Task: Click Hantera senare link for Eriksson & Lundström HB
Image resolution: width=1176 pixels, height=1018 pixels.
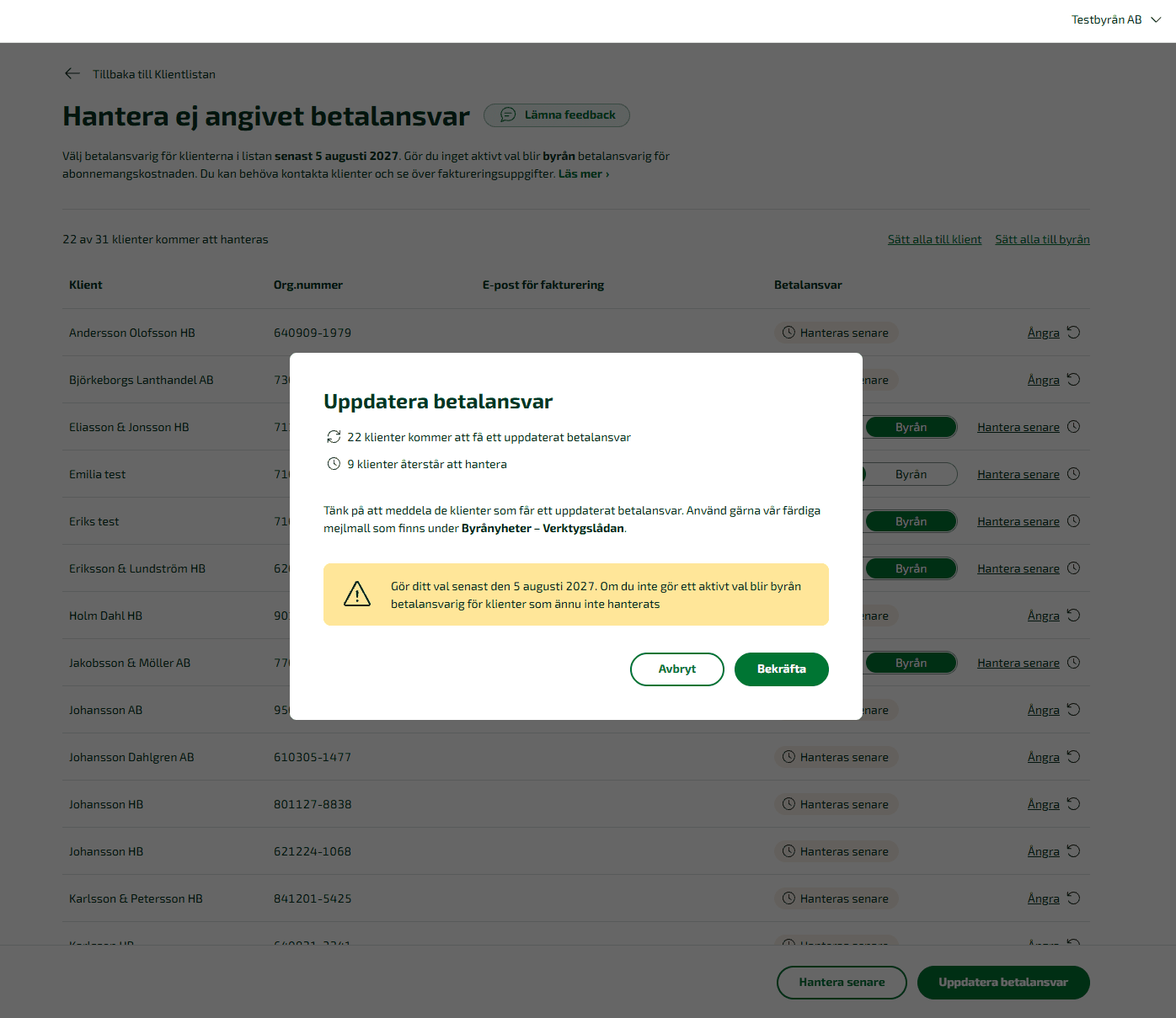Action: pos(1018,568)
